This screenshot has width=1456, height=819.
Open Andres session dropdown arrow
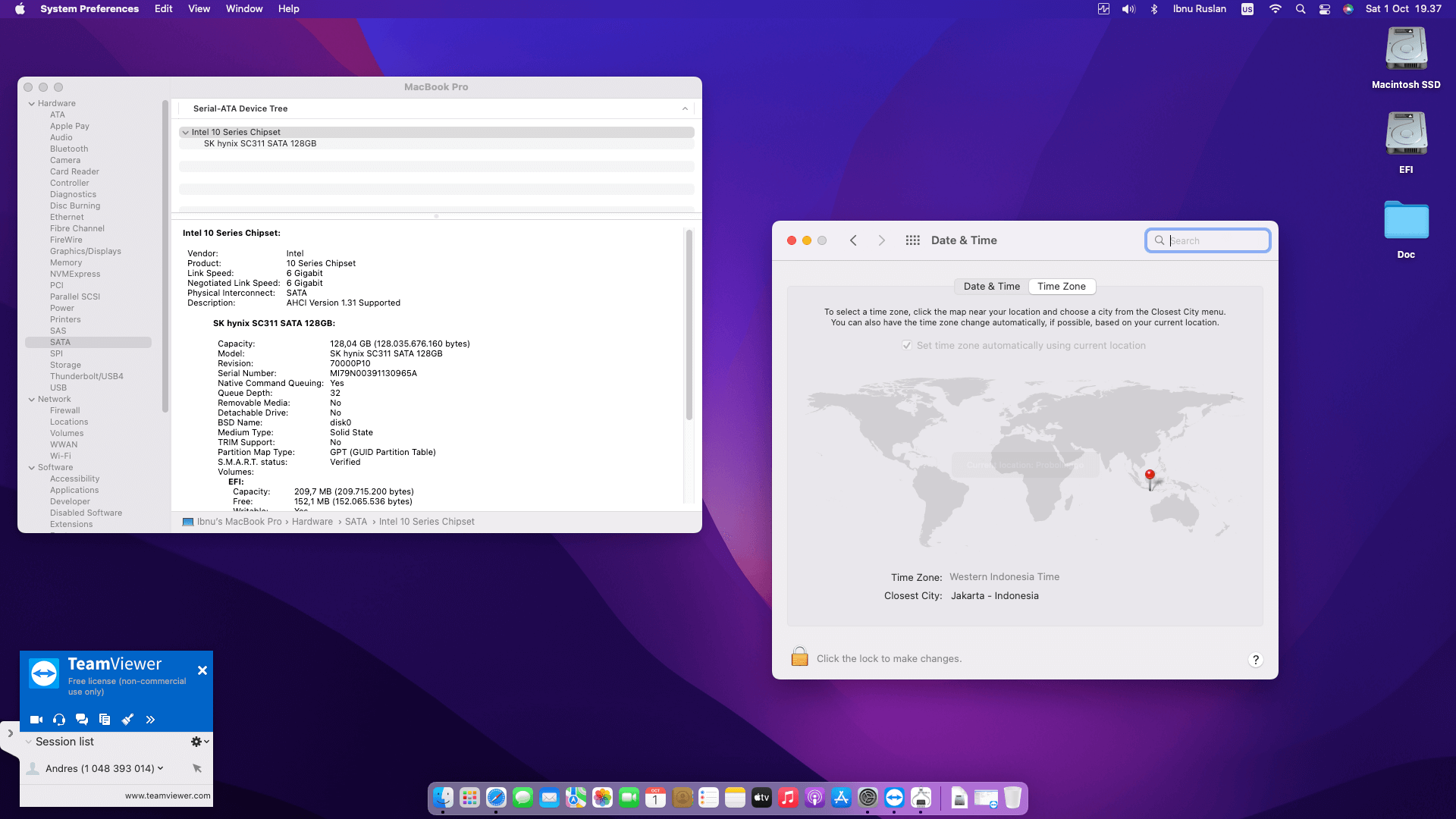[161, 768]
